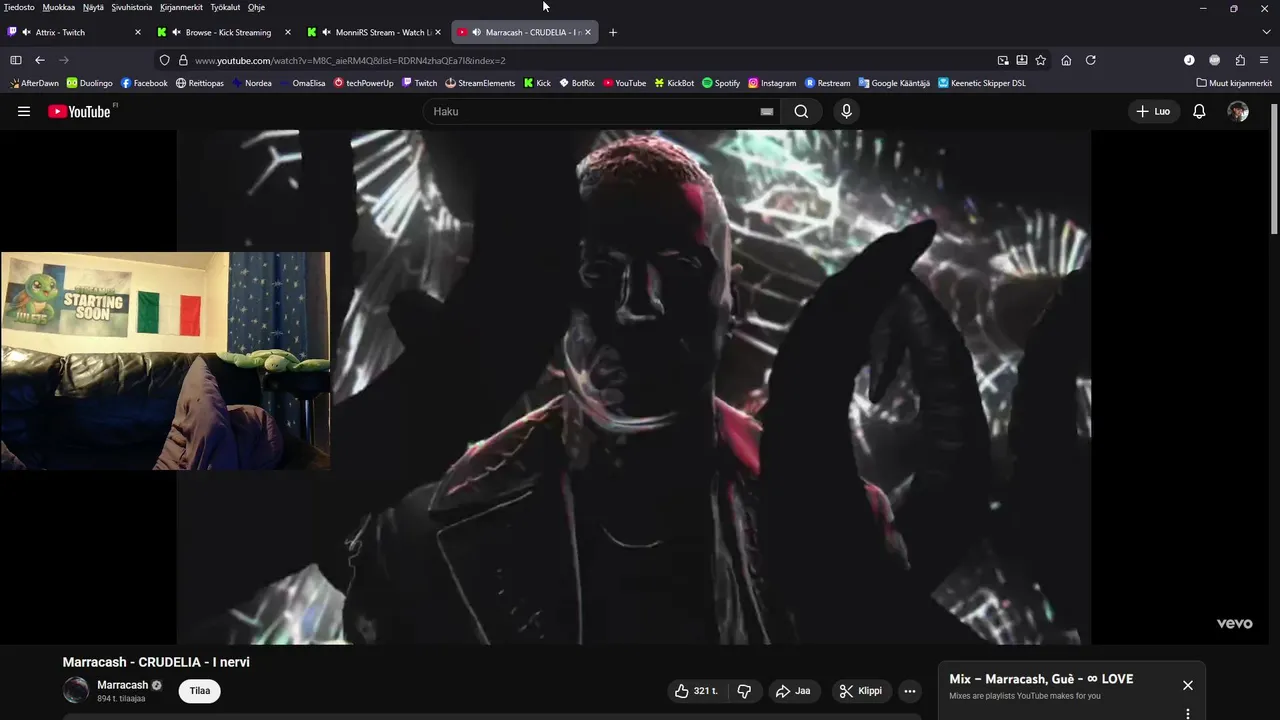Subscribe with the Tilaa button
This screenshot has width=1280, height=720.
[x=200, y=691]
